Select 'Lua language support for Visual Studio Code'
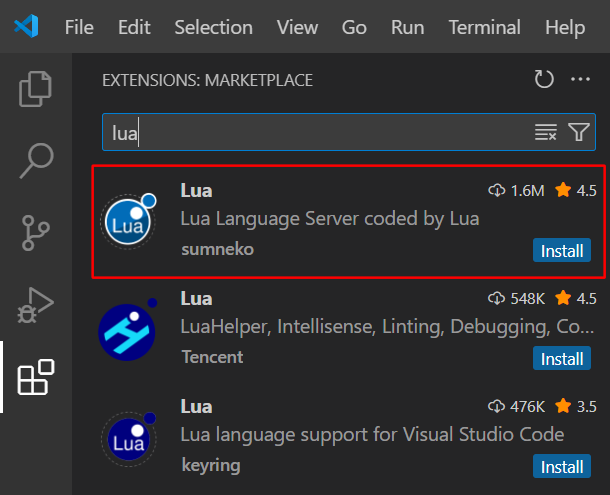The width and height of the screenshot is (610, 495). [372, 434]
